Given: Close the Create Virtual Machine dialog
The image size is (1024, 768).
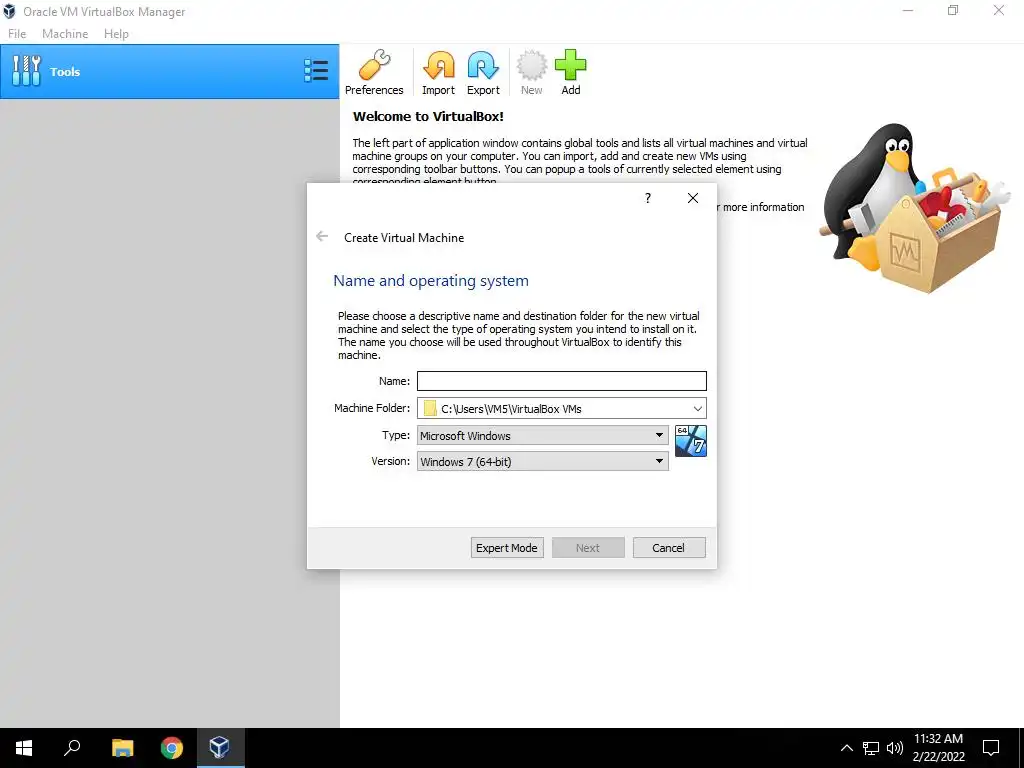Looking at the screenshot, I should click(693, 198).
